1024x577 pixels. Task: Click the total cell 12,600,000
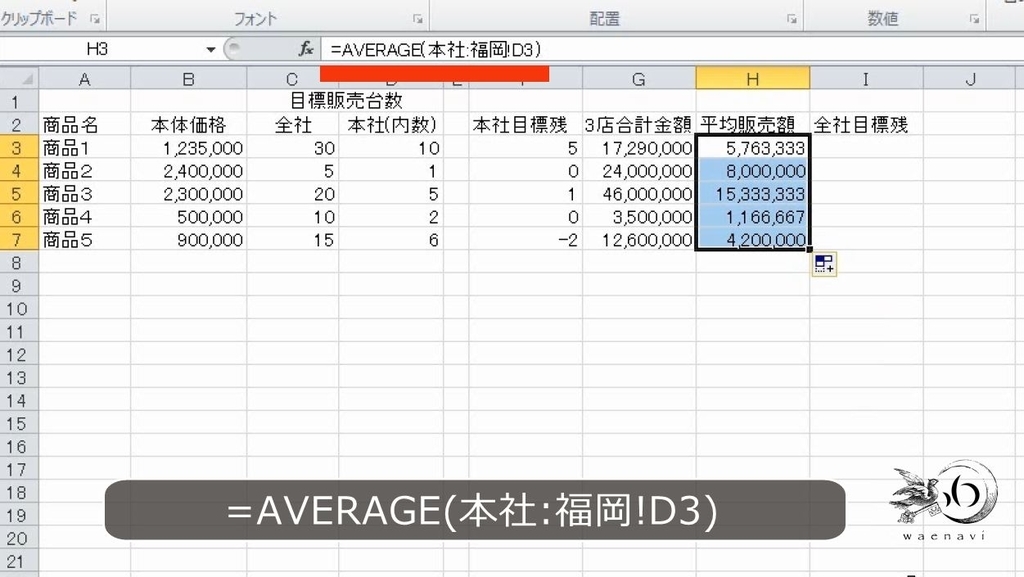pyautogui.click(x=639, y=240)
